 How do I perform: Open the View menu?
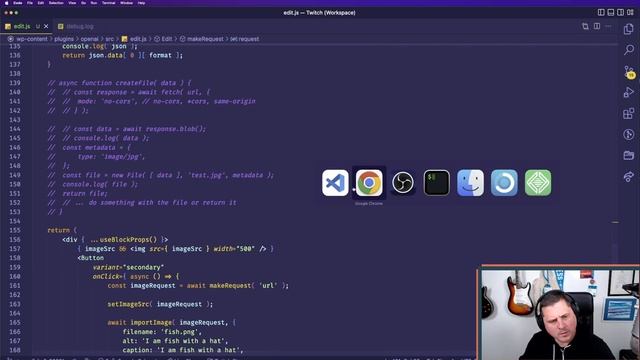point(72,3)
